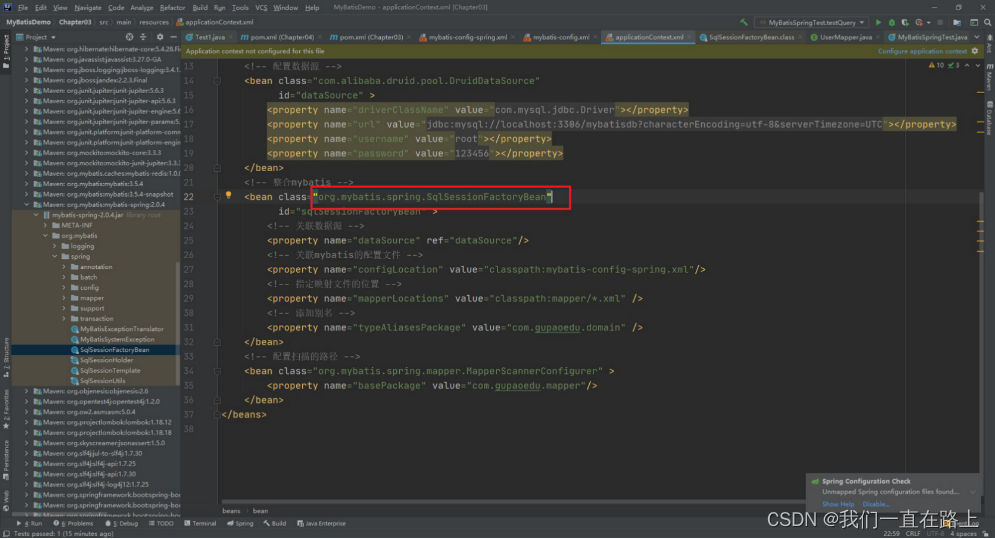Click the locate-file target icon in Project panel
Viewport: 995px width, 539px height.
point(129,37)
